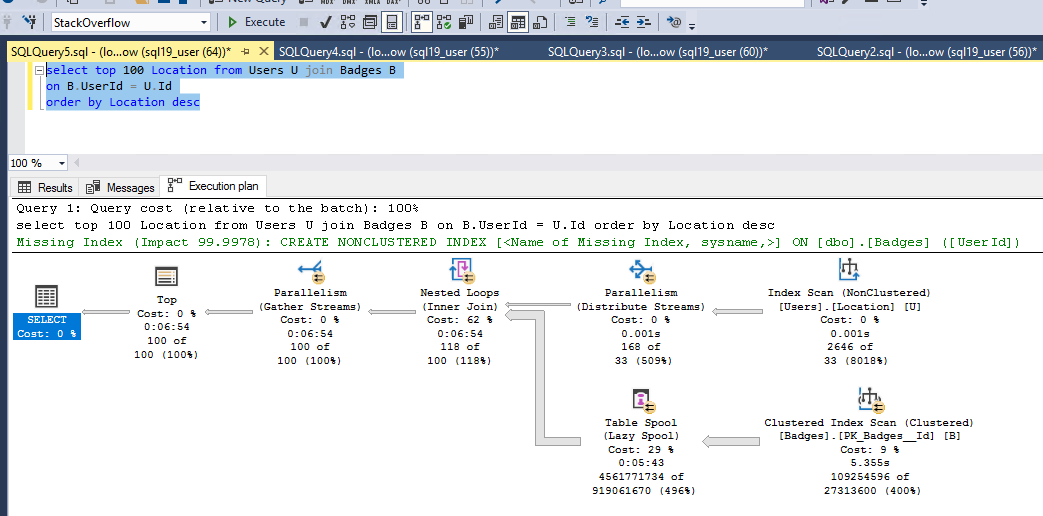Click '109254596 of' row count text
The image size is (1043, 516).
pyautogui.click(x=869, y=477)
